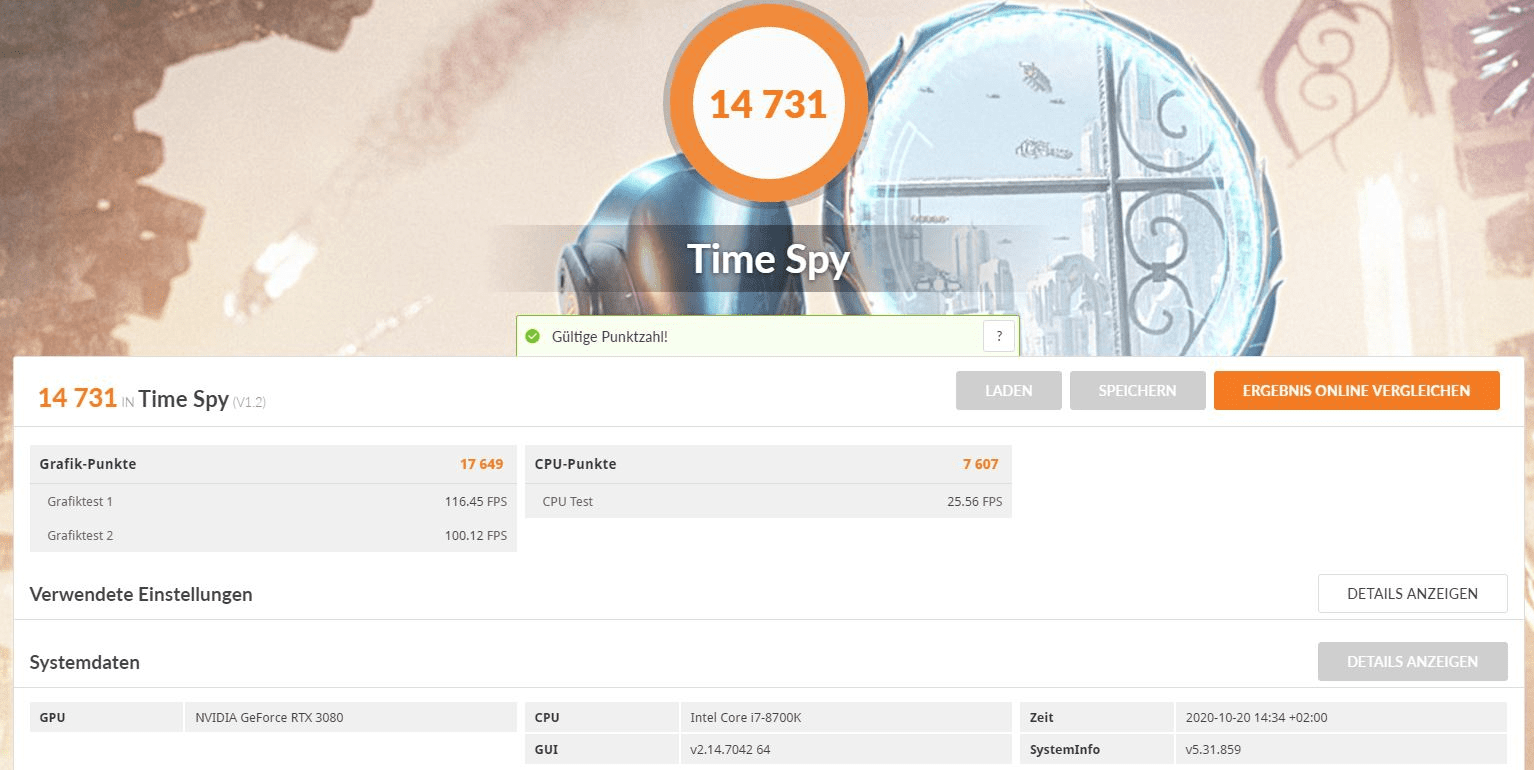Click the CPU-Punkte header label
This screenshot has height=770, width=1534.
[x=575, y=464]
